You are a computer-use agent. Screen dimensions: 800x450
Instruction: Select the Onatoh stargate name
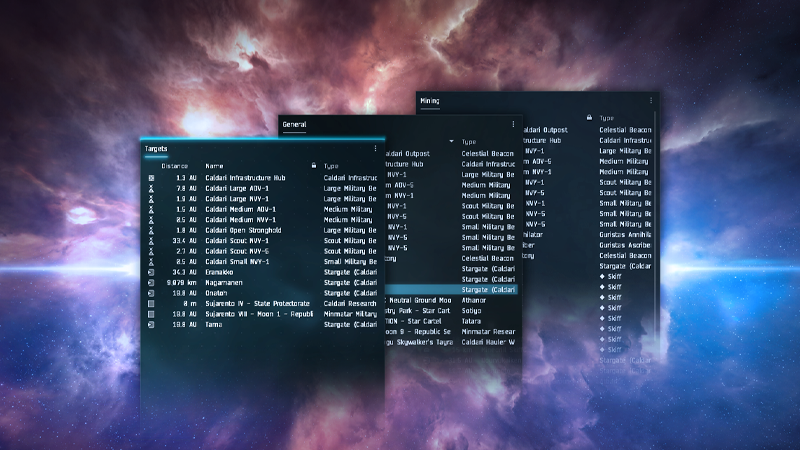pos(216,293)
